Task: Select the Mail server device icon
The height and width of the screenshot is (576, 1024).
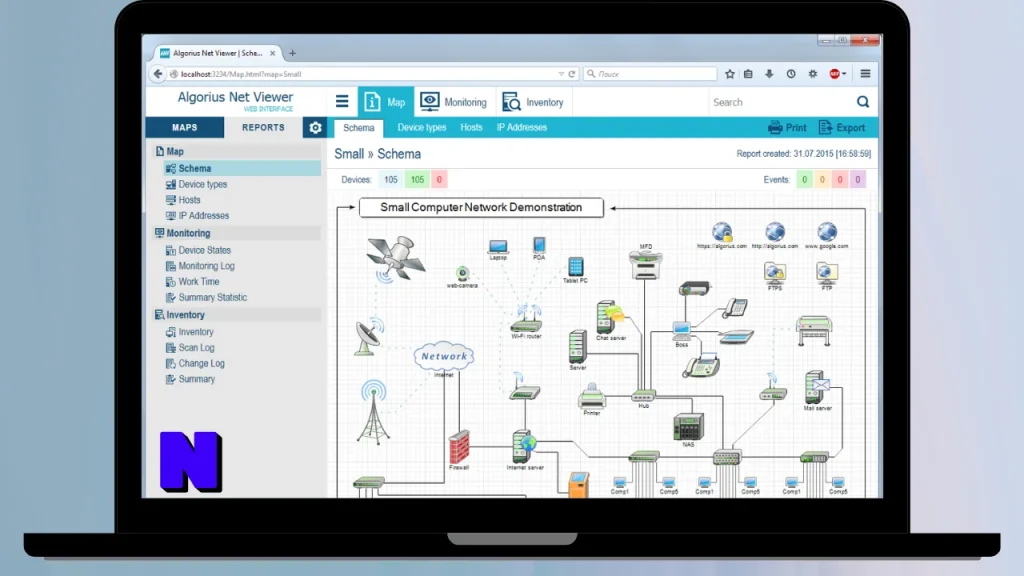Action: [x=817, y=387]
